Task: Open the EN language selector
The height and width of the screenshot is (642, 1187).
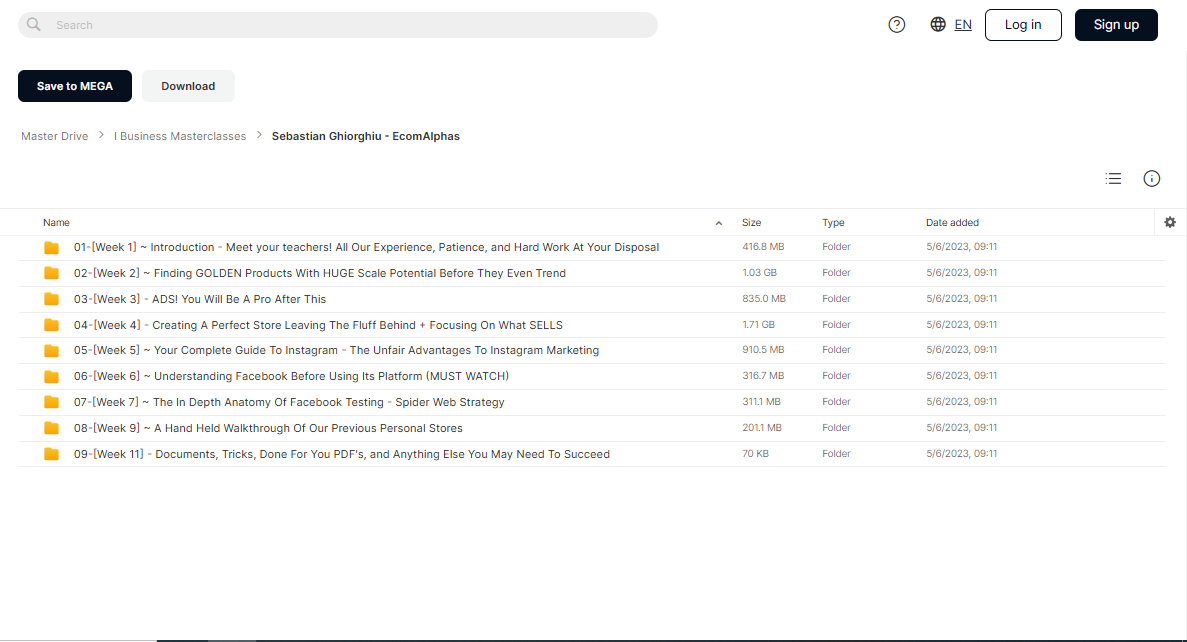Action: (963, 24)
